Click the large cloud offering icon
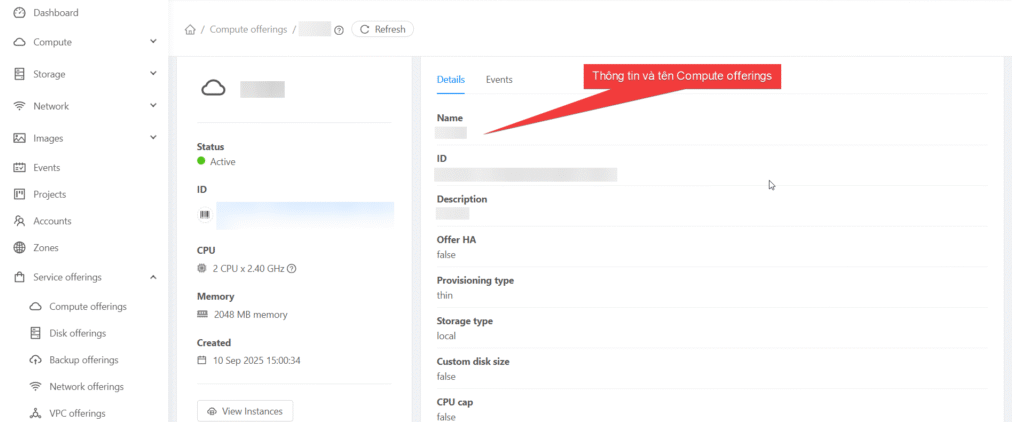The height and width of the screenshot is (426, 1012). 213,89
